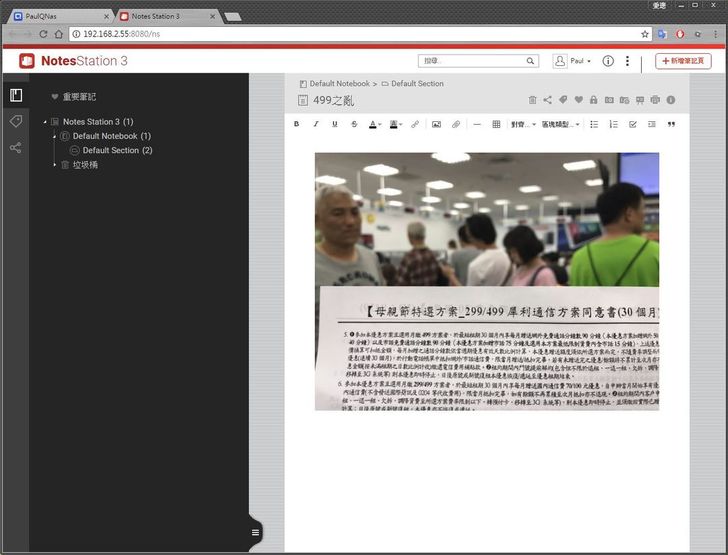Toggle the checklist formatting button
The height and width of the screenshot is (555, 728).
click(x=632, y=124)
